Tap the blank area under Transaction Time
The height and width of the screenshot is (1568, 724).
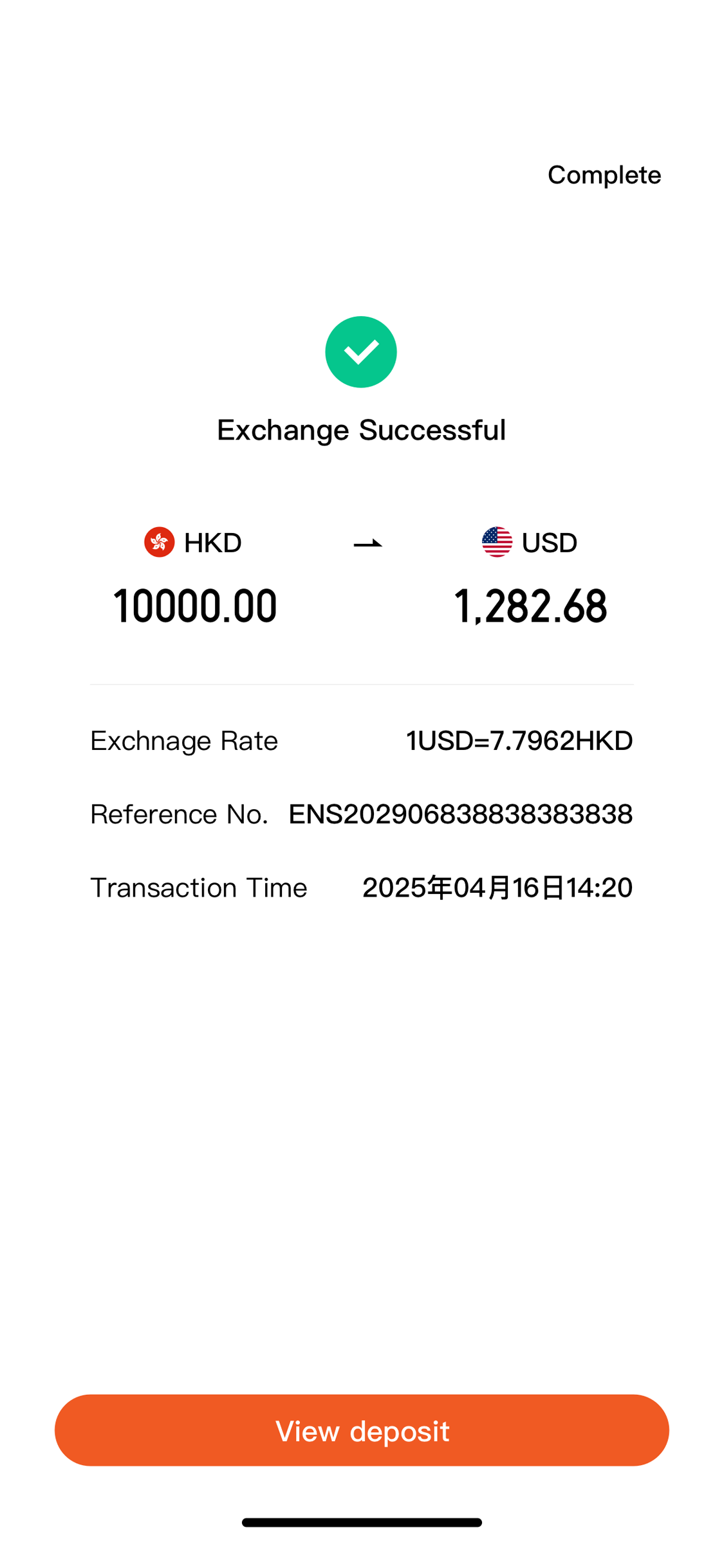coord(362,1126)
